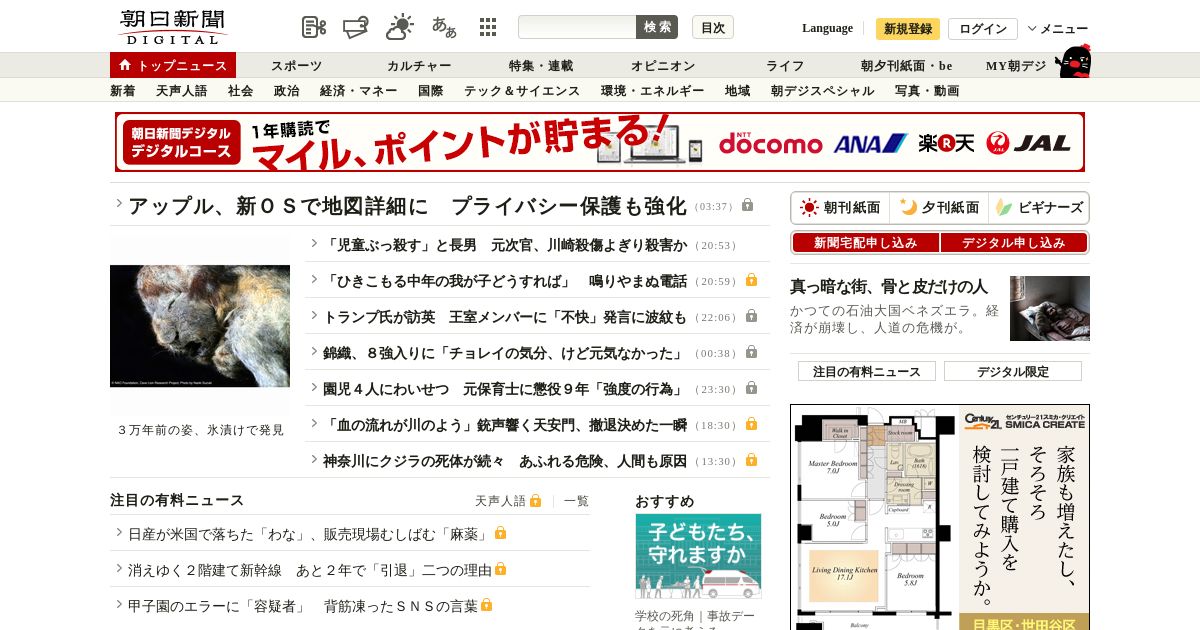Viewport: 1200px width, 630px height.
Task: Select the 特集・連載 navigation tab
Action: coord(541,66)
